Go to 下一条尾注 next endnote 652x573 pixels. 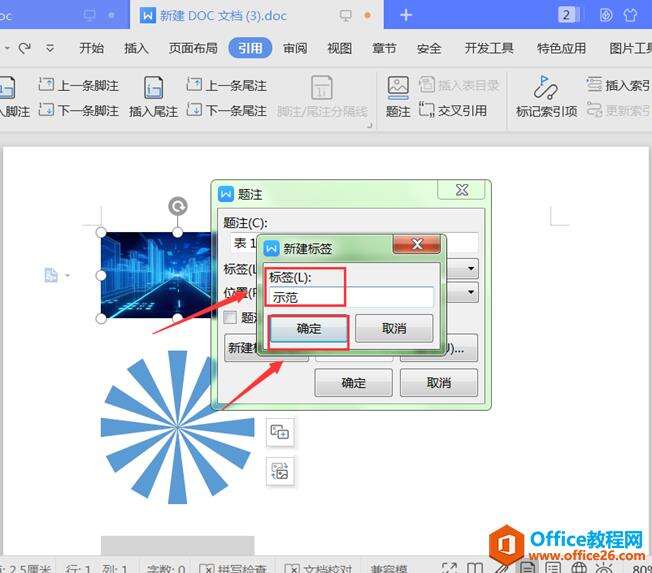pyautogui.click(x=227, y=111)
